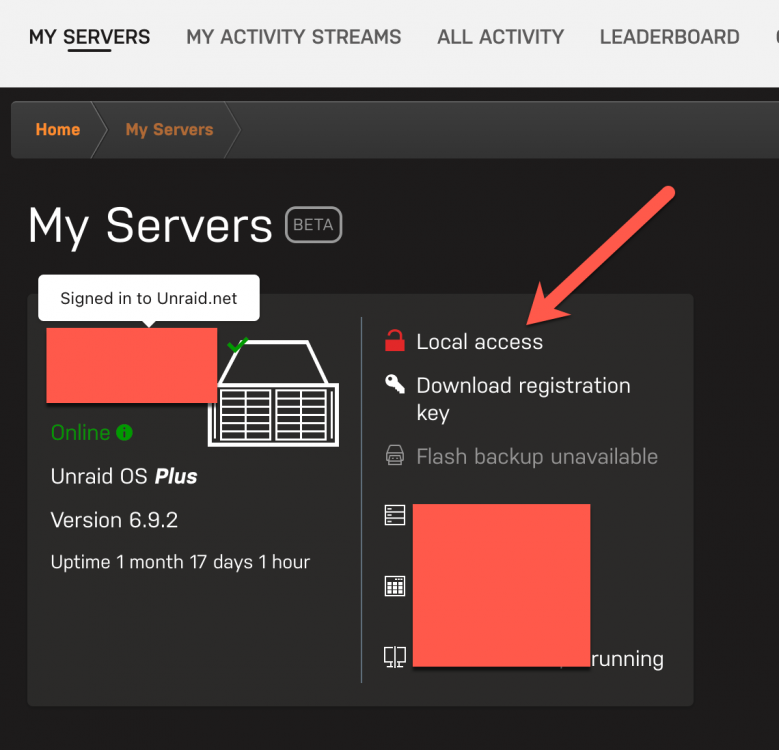Click the Signed in to Unraid.net tooltip
Image resolution: width=779 pixels, height=750 pixels.
click(x=149, y=298)
